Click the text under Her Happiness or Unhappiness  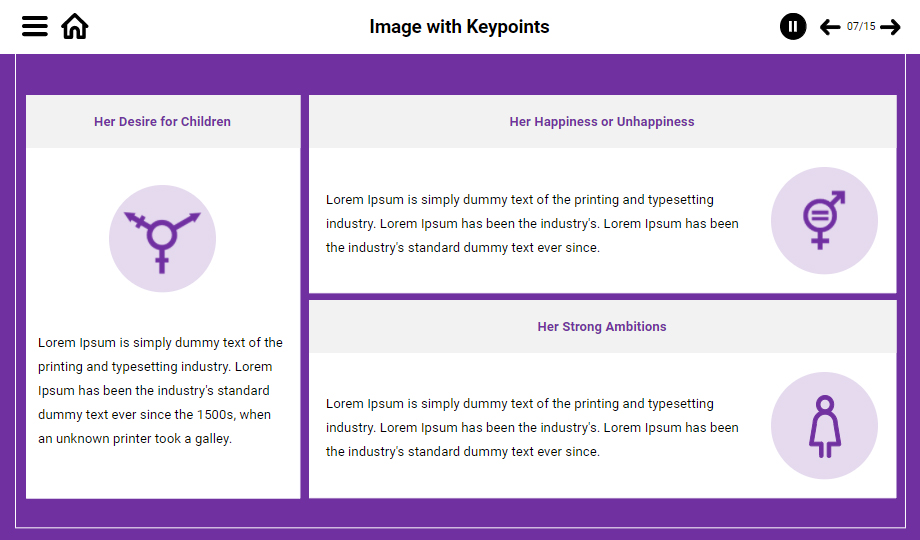[x=532, y=224]
